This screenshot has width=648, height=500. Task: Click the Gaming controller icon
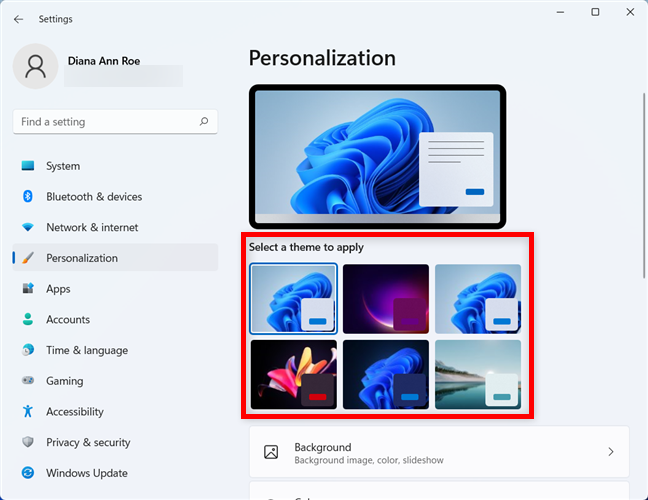coord(28,380)
